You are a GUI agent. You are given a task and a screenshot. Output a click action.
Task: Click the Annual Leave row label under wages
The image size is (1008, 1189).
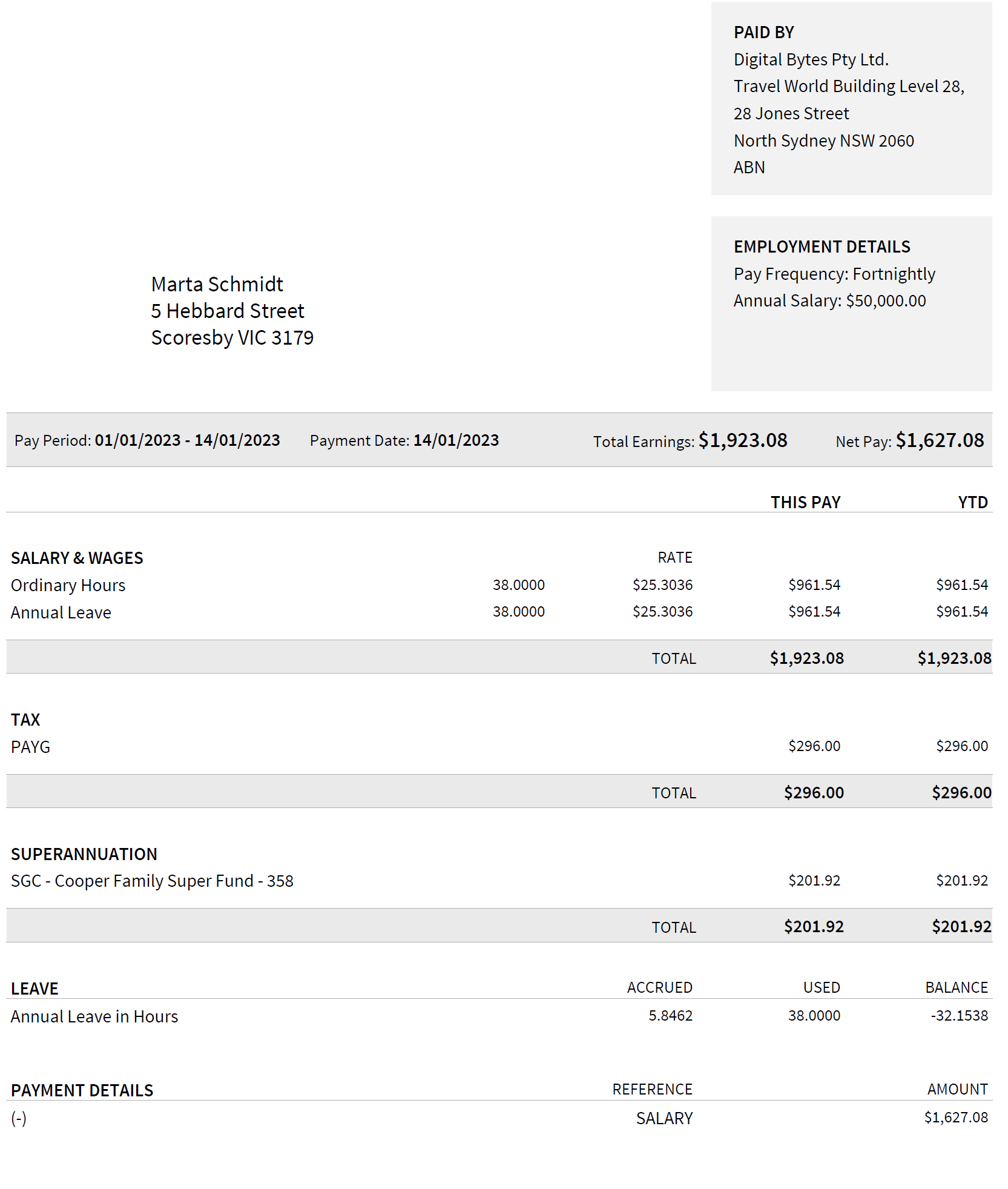click(x=61, y=613)
